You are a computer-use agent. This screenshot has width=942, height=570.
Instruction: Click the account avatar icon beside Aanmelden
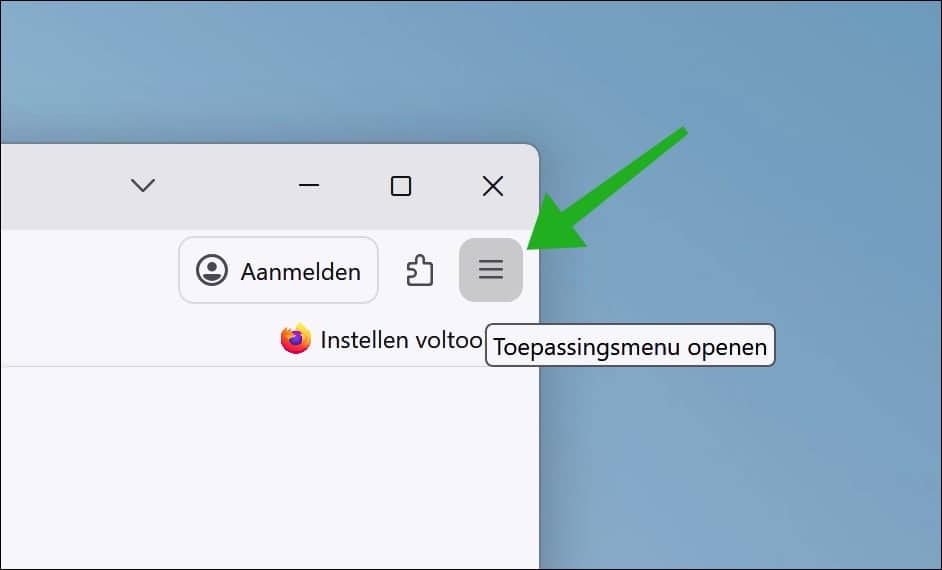coord(212,270)
